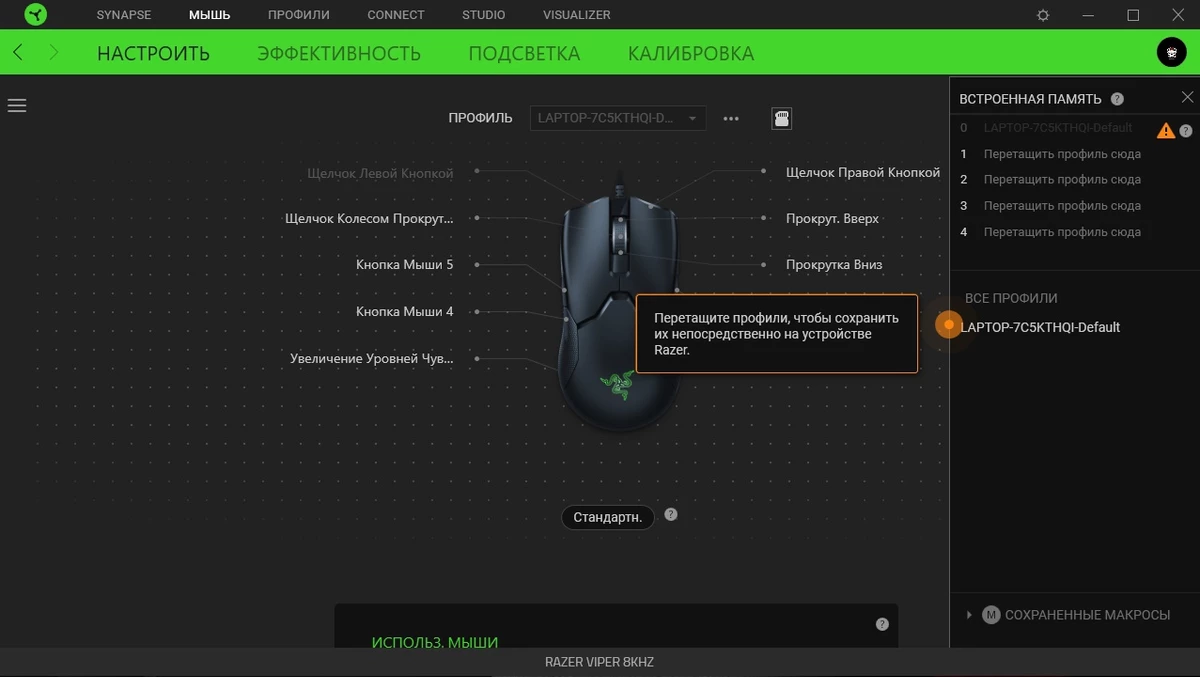Select Щелчок Левой Кнопкой assignment
The image size is (1200, 677).
380,173
